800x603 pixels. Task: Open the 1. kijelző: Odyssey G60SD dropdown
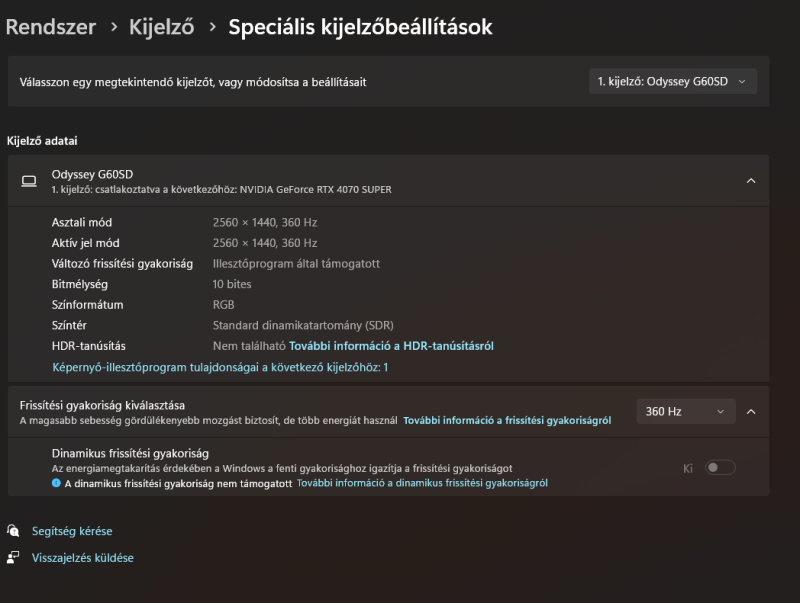[x=672, y=82]
